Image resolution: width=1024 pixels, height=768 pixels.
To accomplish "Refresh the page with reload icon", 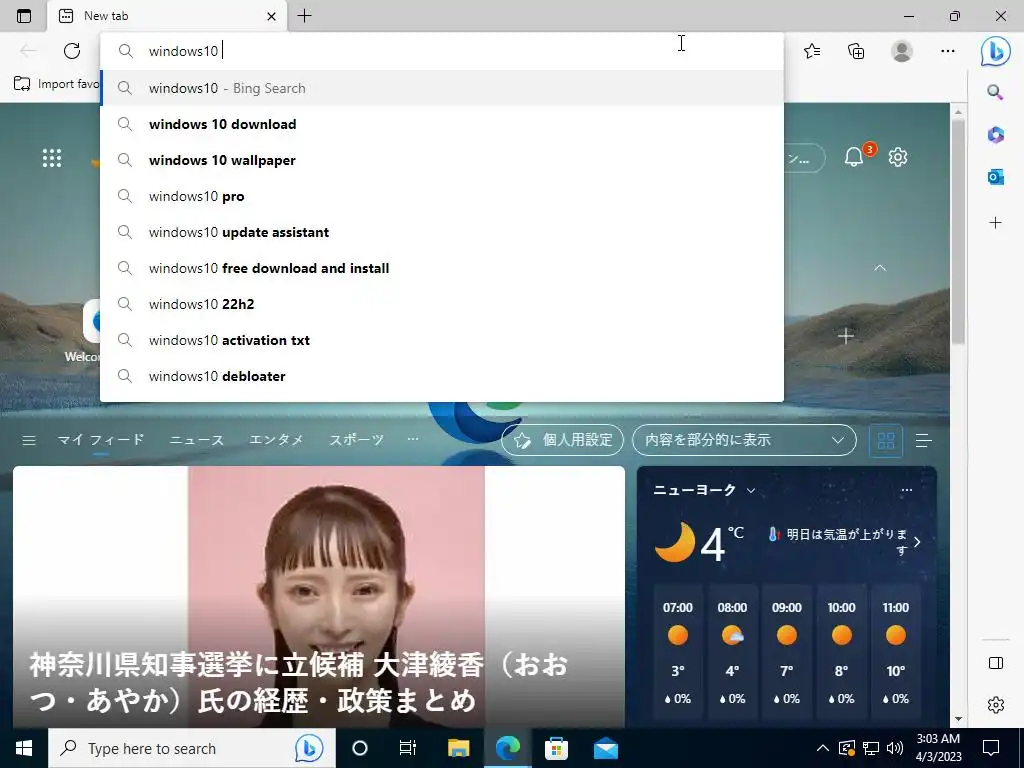I will point(72,51).
